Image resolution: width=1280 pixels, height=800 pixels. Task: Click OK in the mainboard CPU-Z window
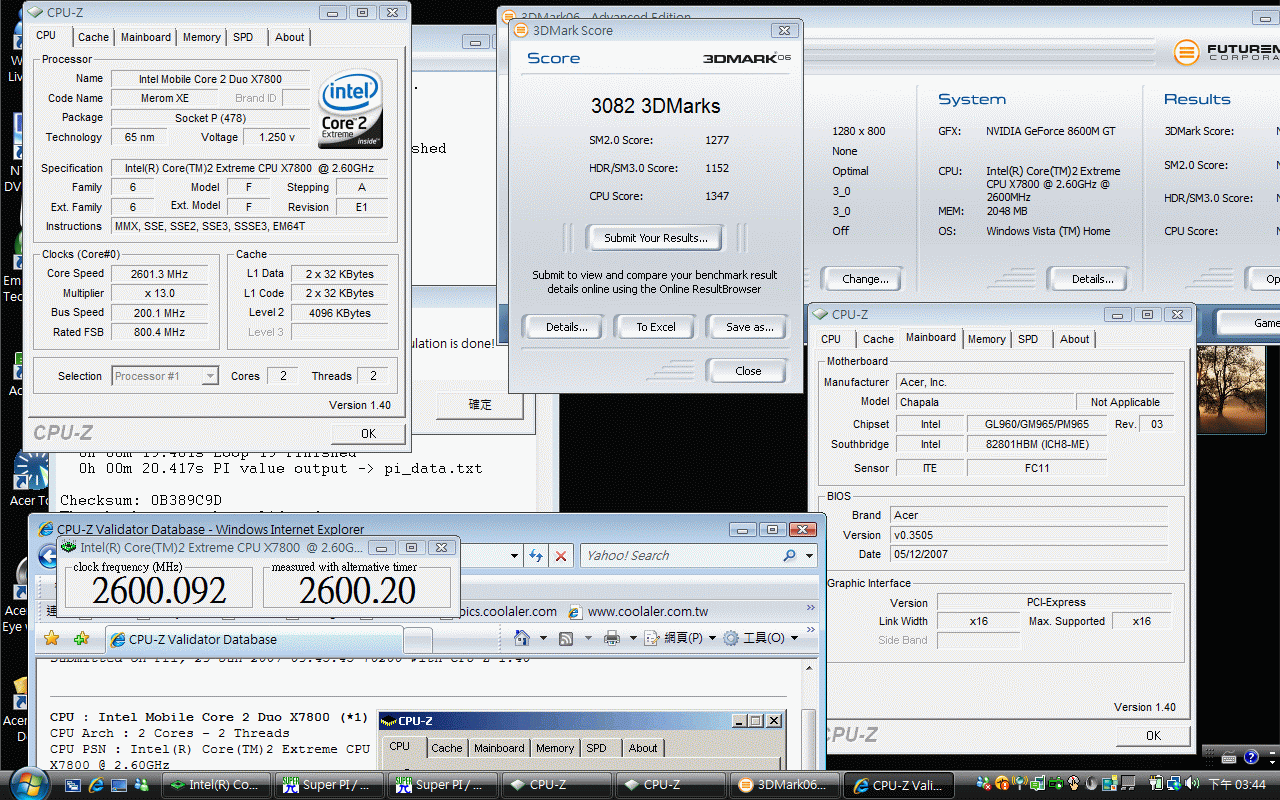click(x=1153, y=735)
